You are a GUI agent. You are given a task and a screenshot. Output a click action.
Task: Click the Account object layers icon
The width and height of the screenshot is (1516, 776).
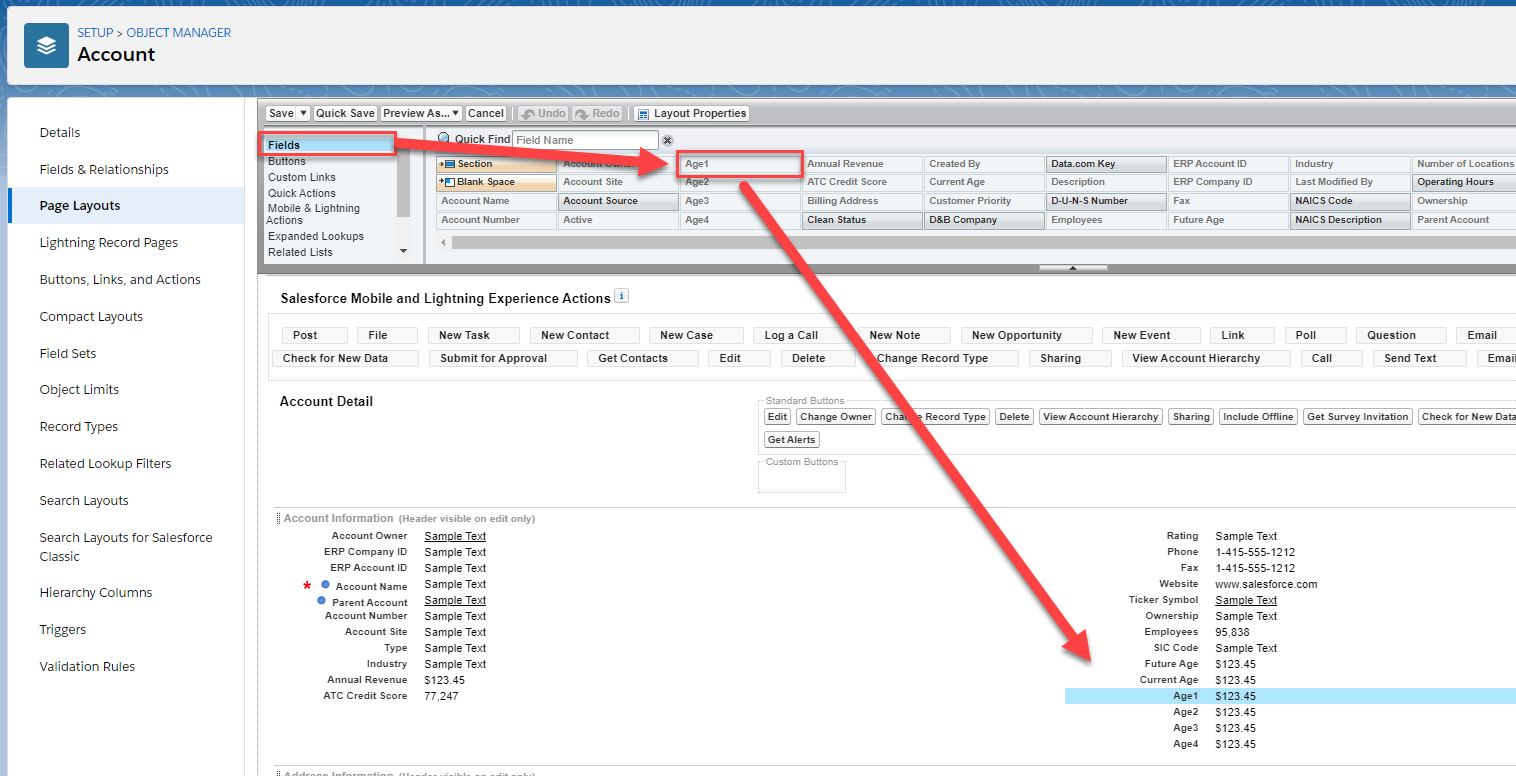46,46
